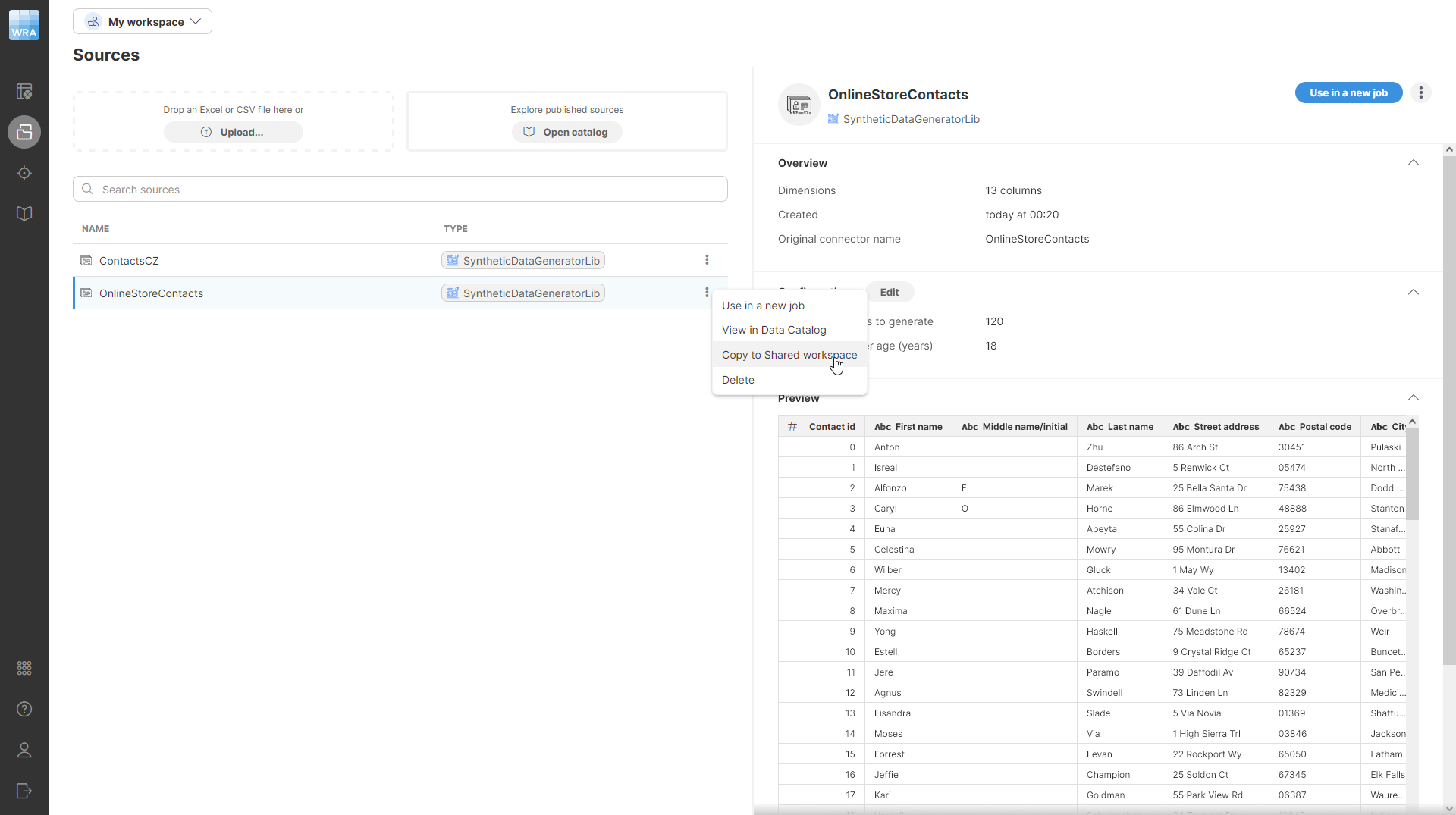
Task: Collapse the Overview section
Action: click(x=1414, y=162)
